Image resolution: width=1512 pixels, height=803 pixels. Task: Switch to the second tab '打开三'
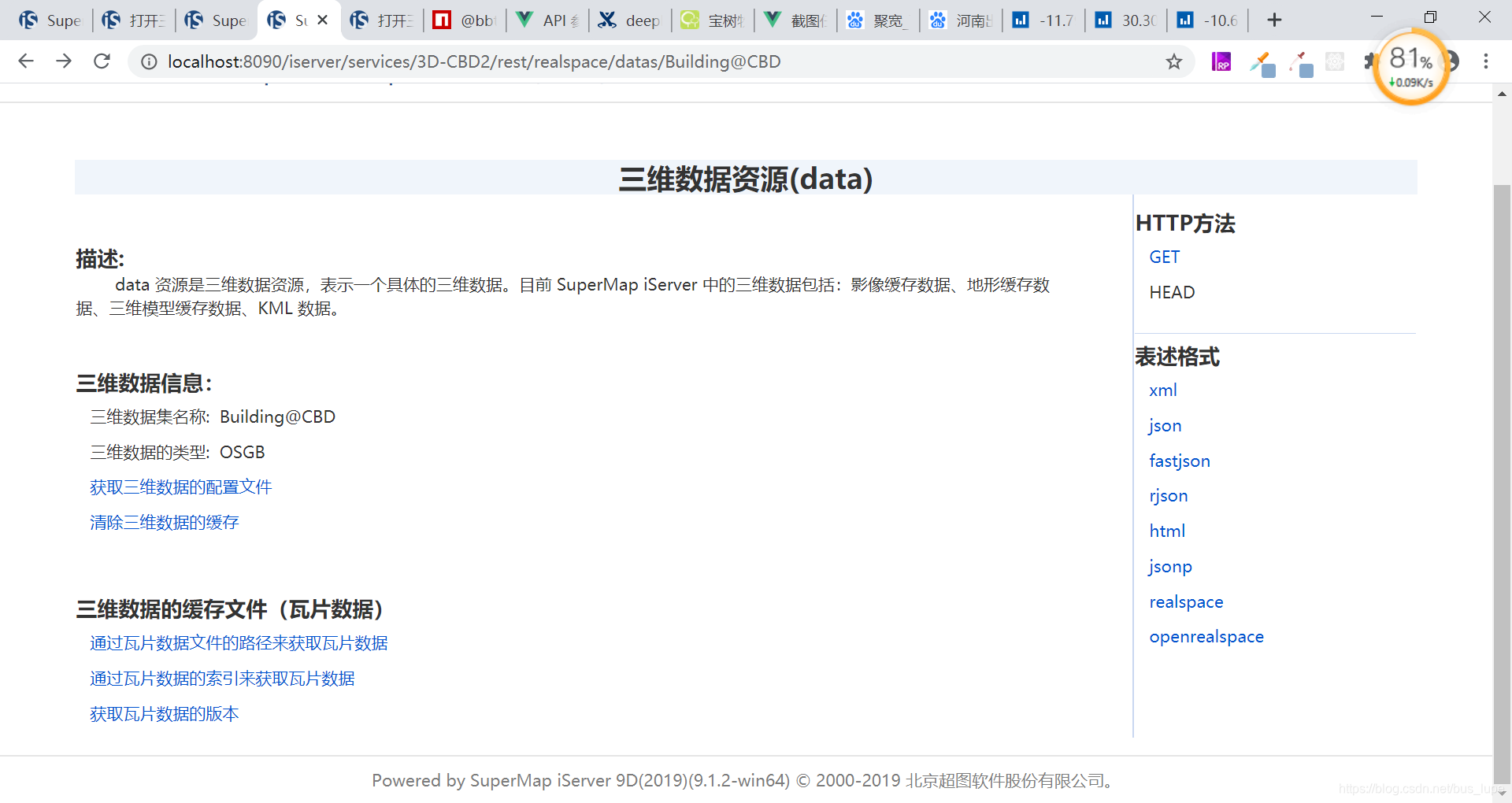(x=133, y=20)
